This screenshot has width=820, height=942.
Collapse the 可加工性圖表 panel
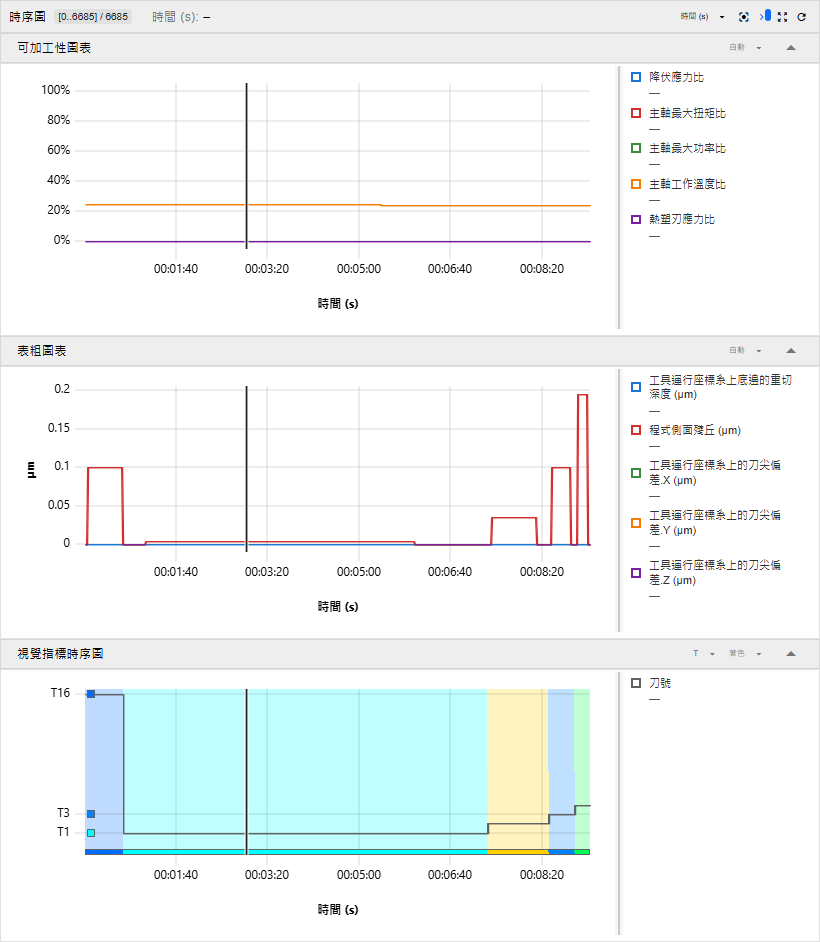coord(791,47)
